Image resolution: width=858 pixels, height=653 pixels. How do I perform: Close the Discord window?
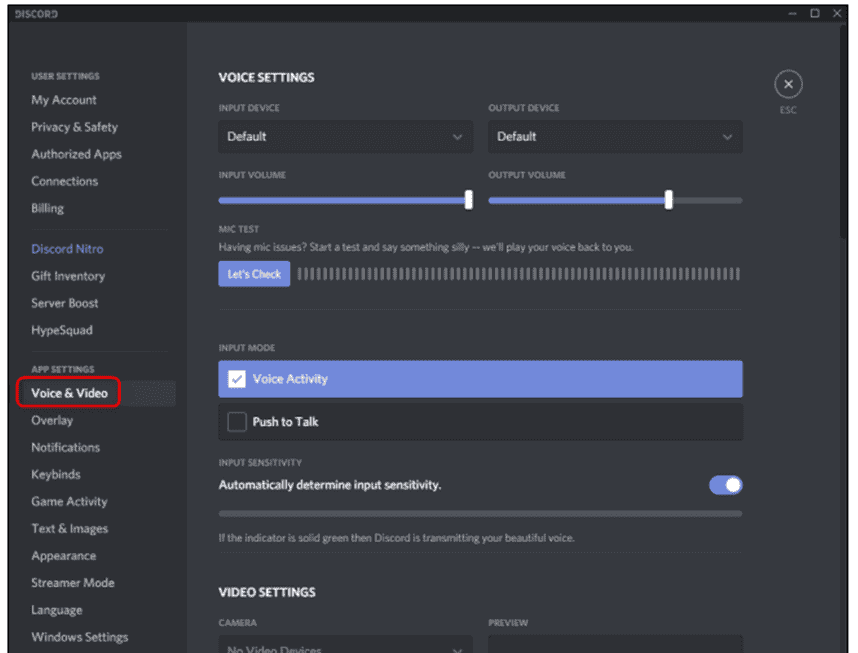tap(837, 13)
